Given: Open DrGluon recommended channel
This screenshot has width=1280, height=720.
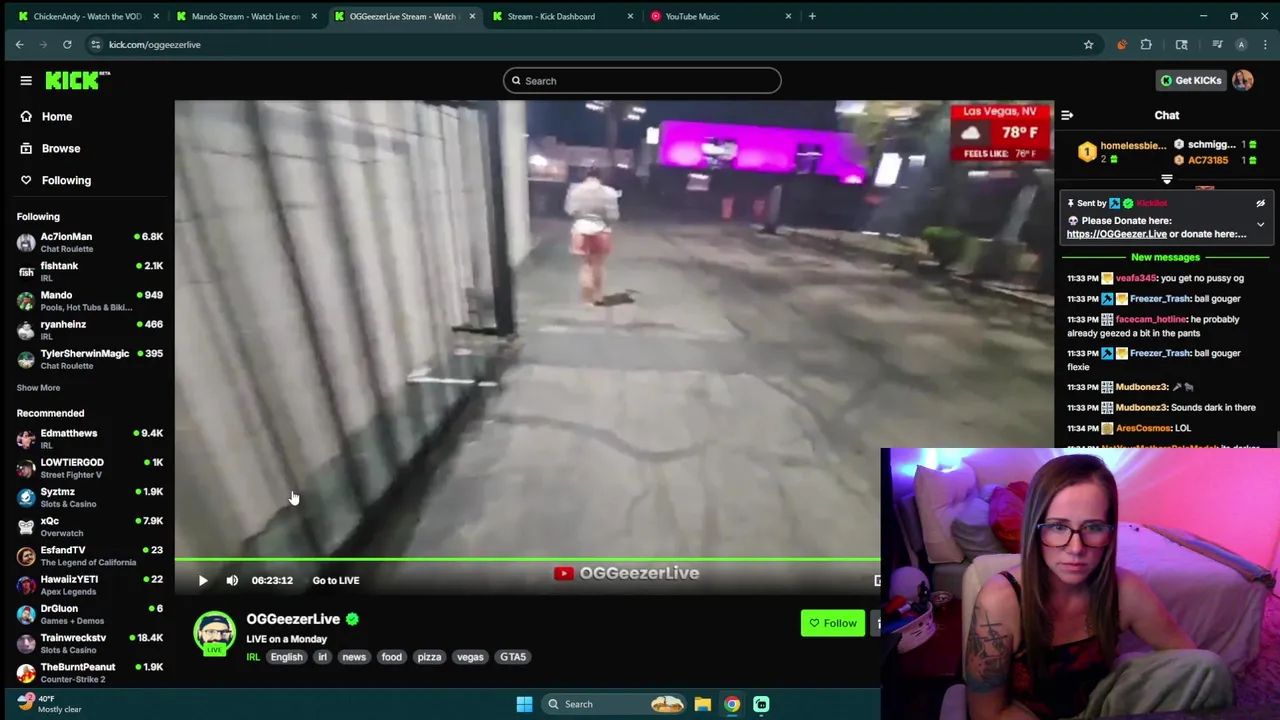Looking at the screenshot, I should [x=90, y=613].
